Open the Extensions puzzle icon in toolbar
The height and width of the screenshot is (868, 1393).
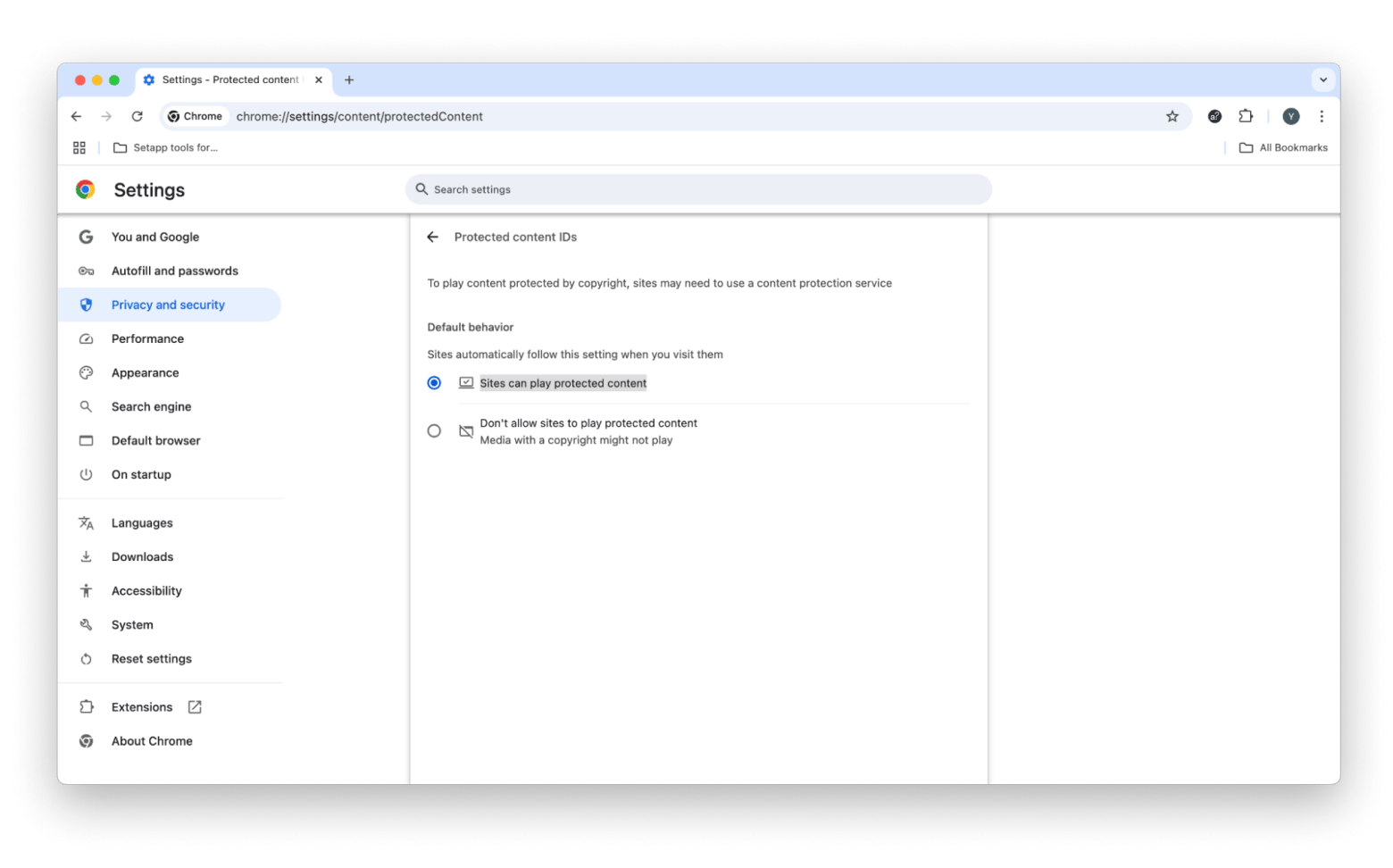pyautogui.click(x=1246, y=116)
